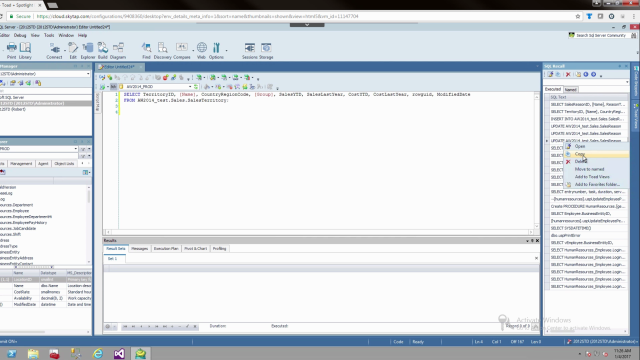Screen dimensions: 640x360
Task: Expand the connection dropdown in Connection Manager
Action: click(x=88, y=74)
